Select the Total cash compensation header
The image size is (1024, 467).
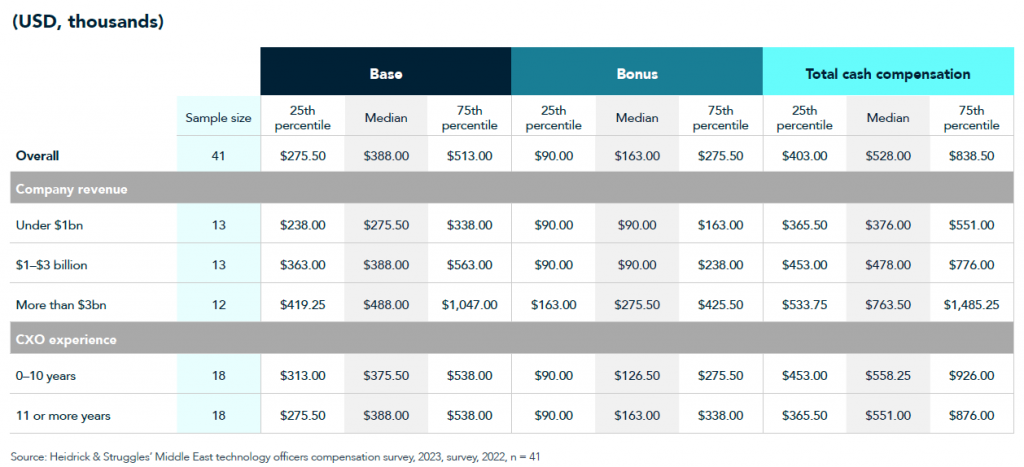click(x=888, y=73)
